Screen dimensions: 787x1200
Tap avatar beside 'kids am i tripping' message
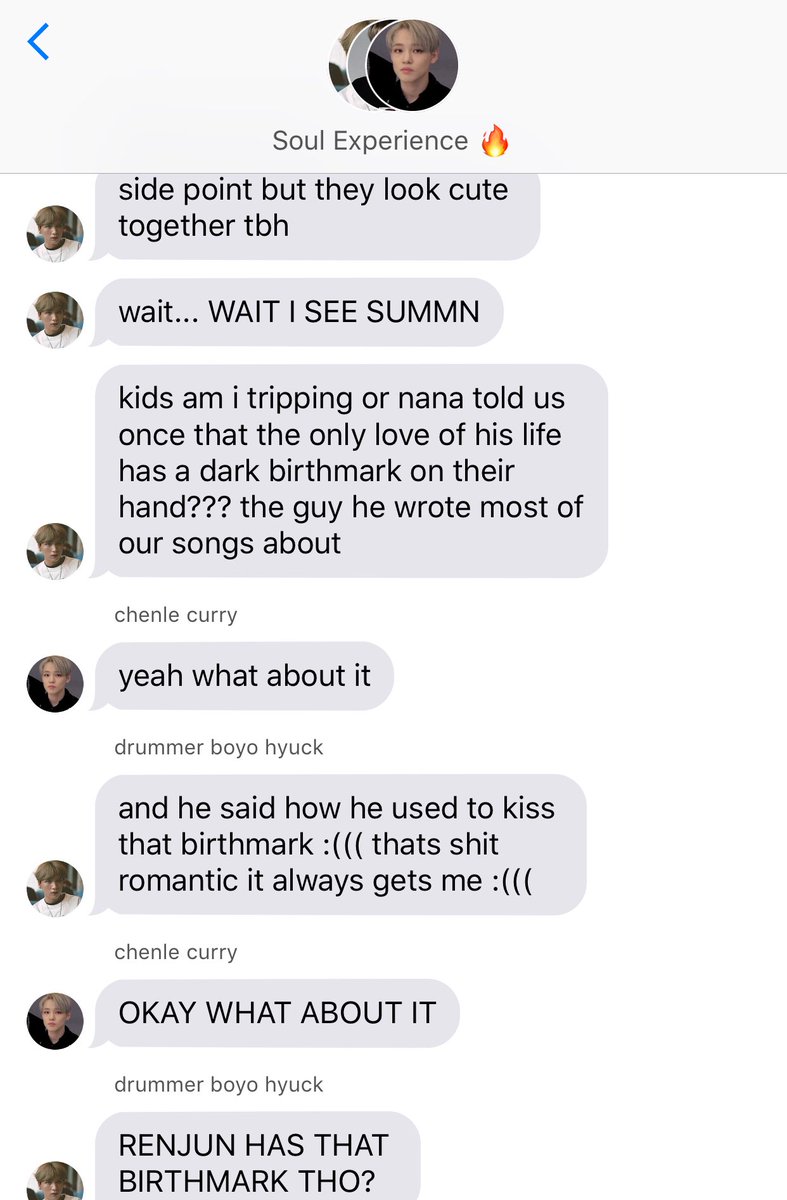[55, 551]
